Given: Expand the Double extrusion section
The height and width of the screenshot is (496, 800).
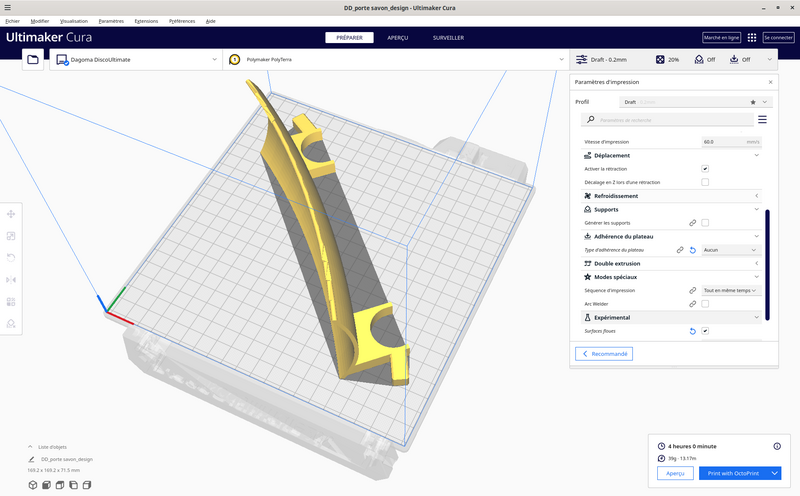Looking at the screenshot, I should [x=671, y=264].
